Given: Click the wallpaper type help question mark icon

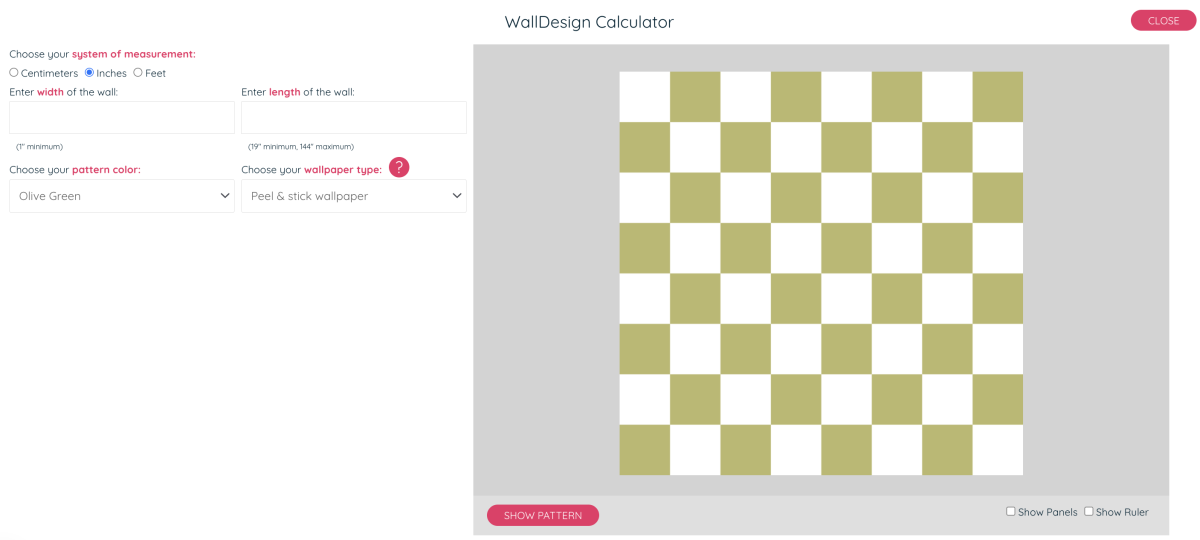Looking at the screenshot, I should tap(399, 168).
